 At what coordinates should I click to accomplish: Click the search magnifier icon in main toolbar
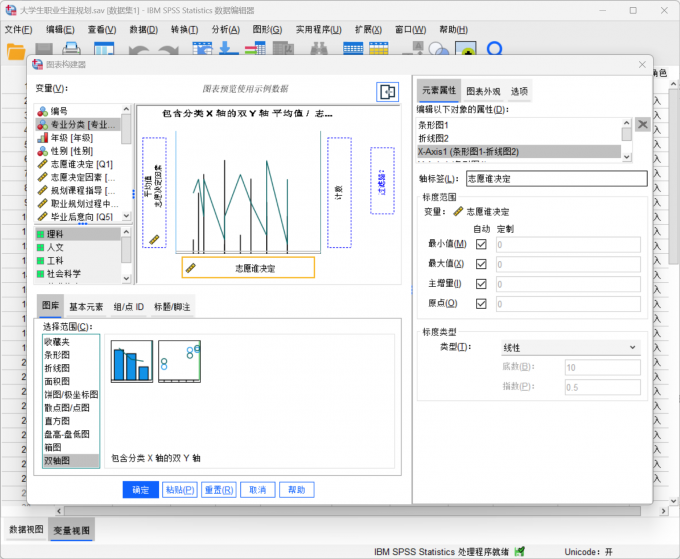point(494,49)
